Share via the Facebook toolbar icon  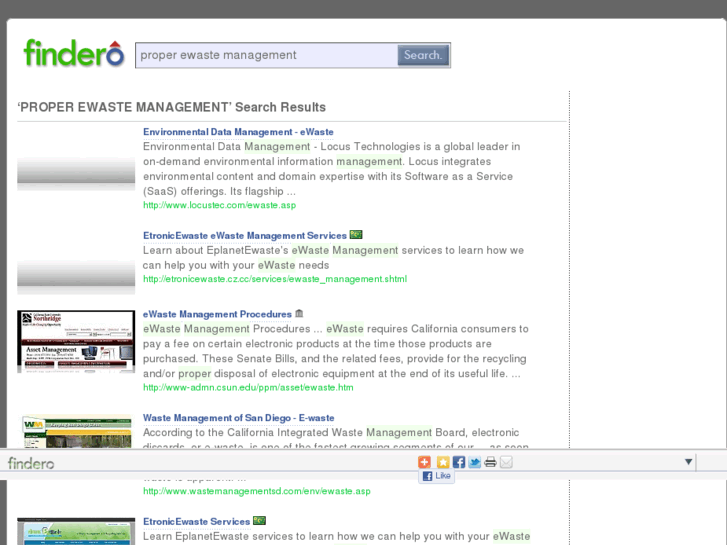459,462
